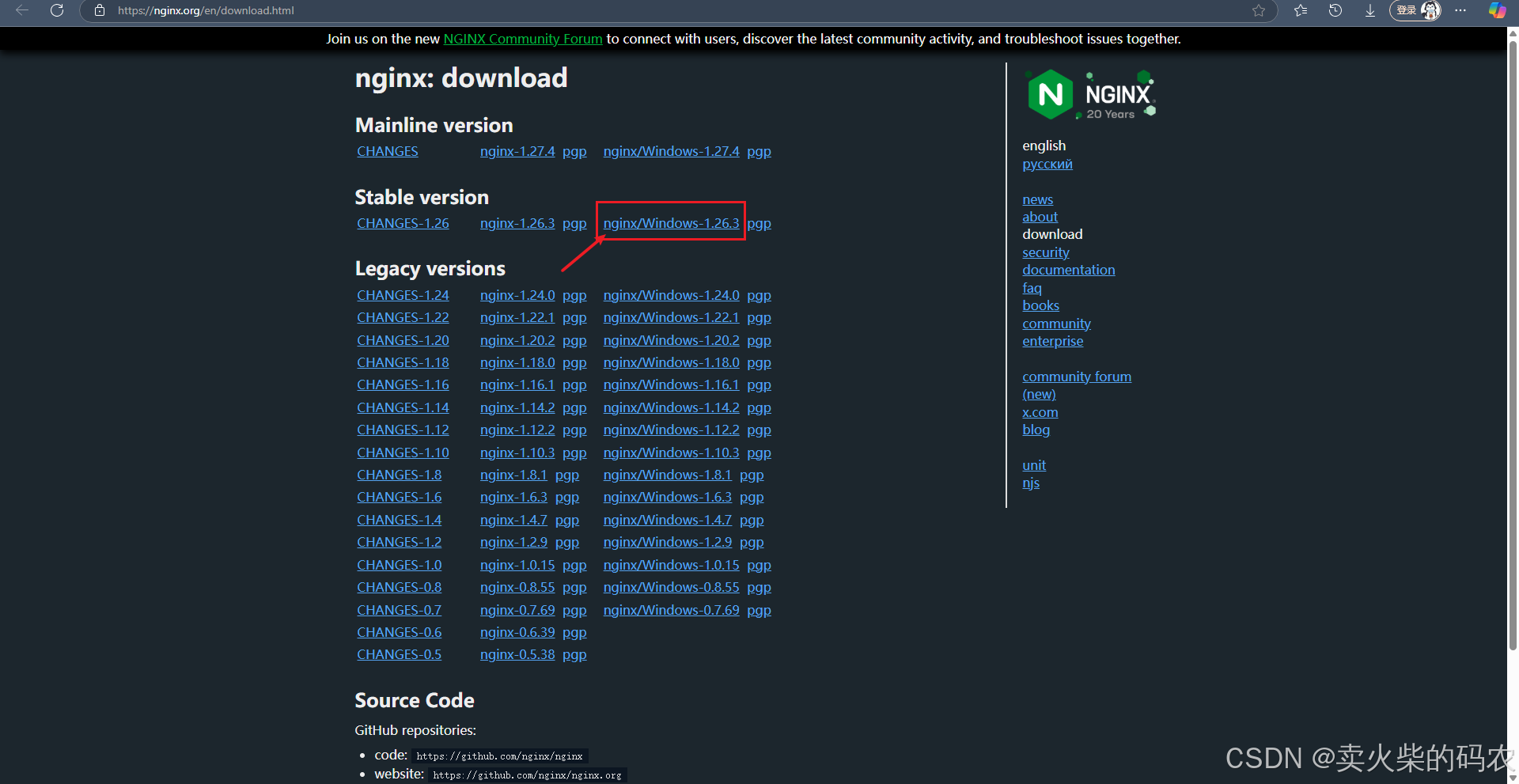Download nginx/Windows-1.6.3
The height and width of the screenshot is (784, 1519).
click(668, 497)
